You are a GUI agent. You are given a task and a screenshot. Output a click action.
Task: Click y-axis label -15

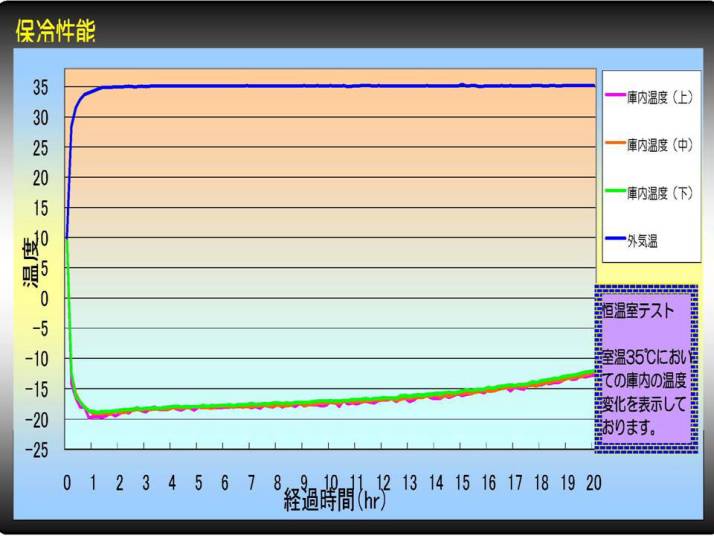[36, 390]
